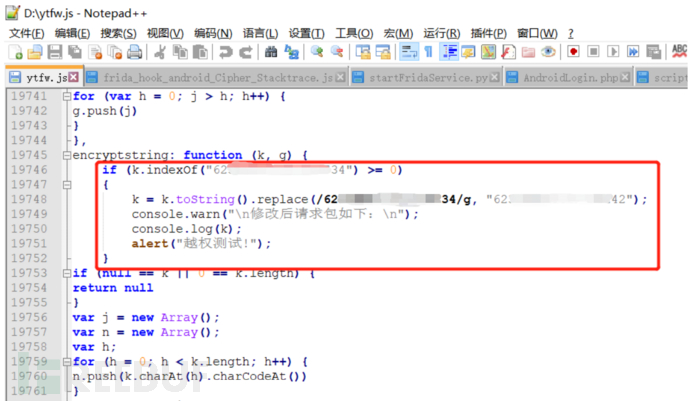Open Folder as Workspace icon

click(528, 52)
